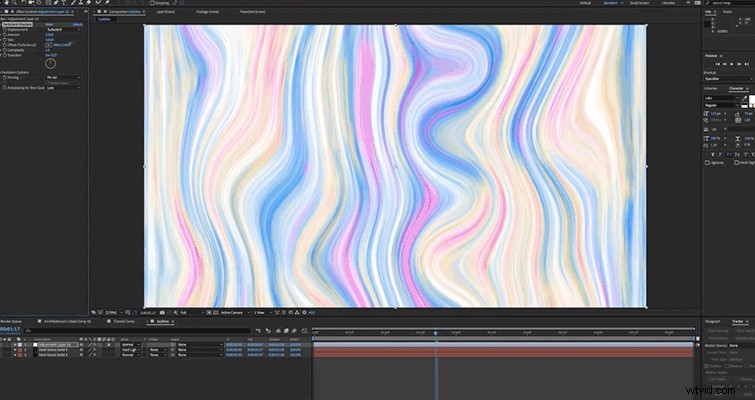
Task: Click Reset link for Turbulent Displace
Action: [49, 24]
